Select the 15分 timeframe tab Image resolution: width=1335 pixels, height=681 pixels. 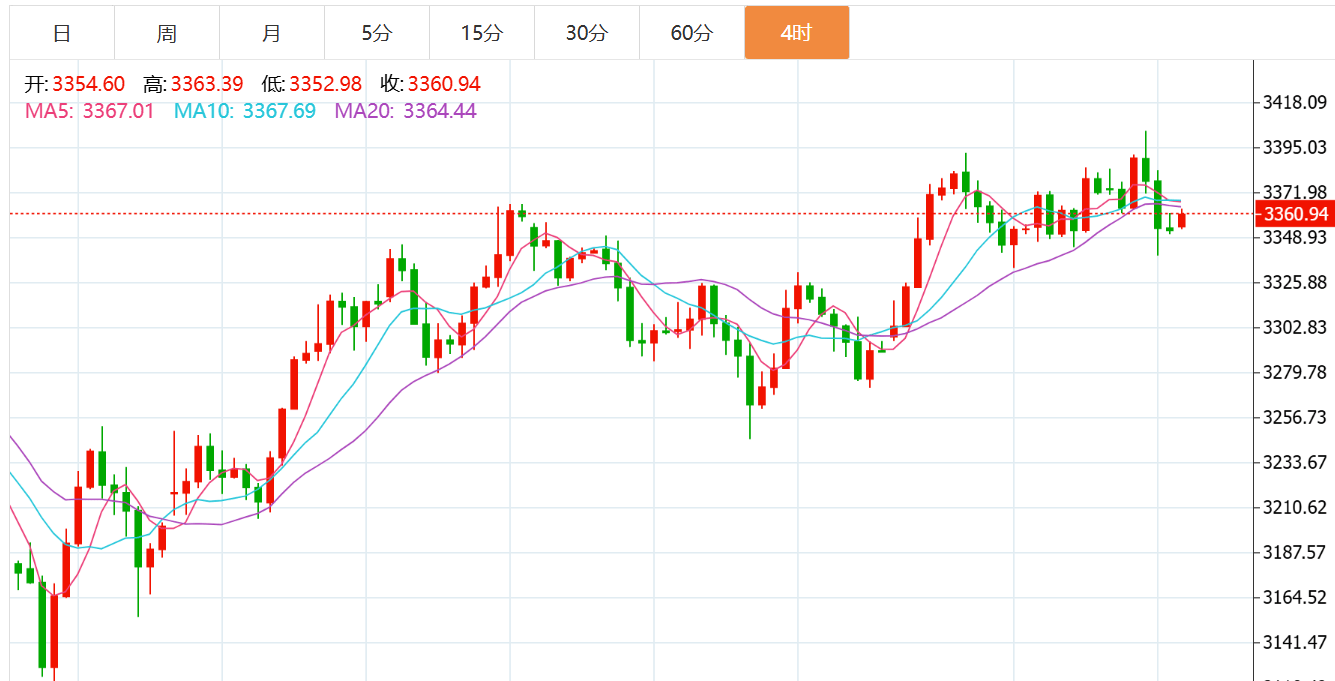(482, 33)
